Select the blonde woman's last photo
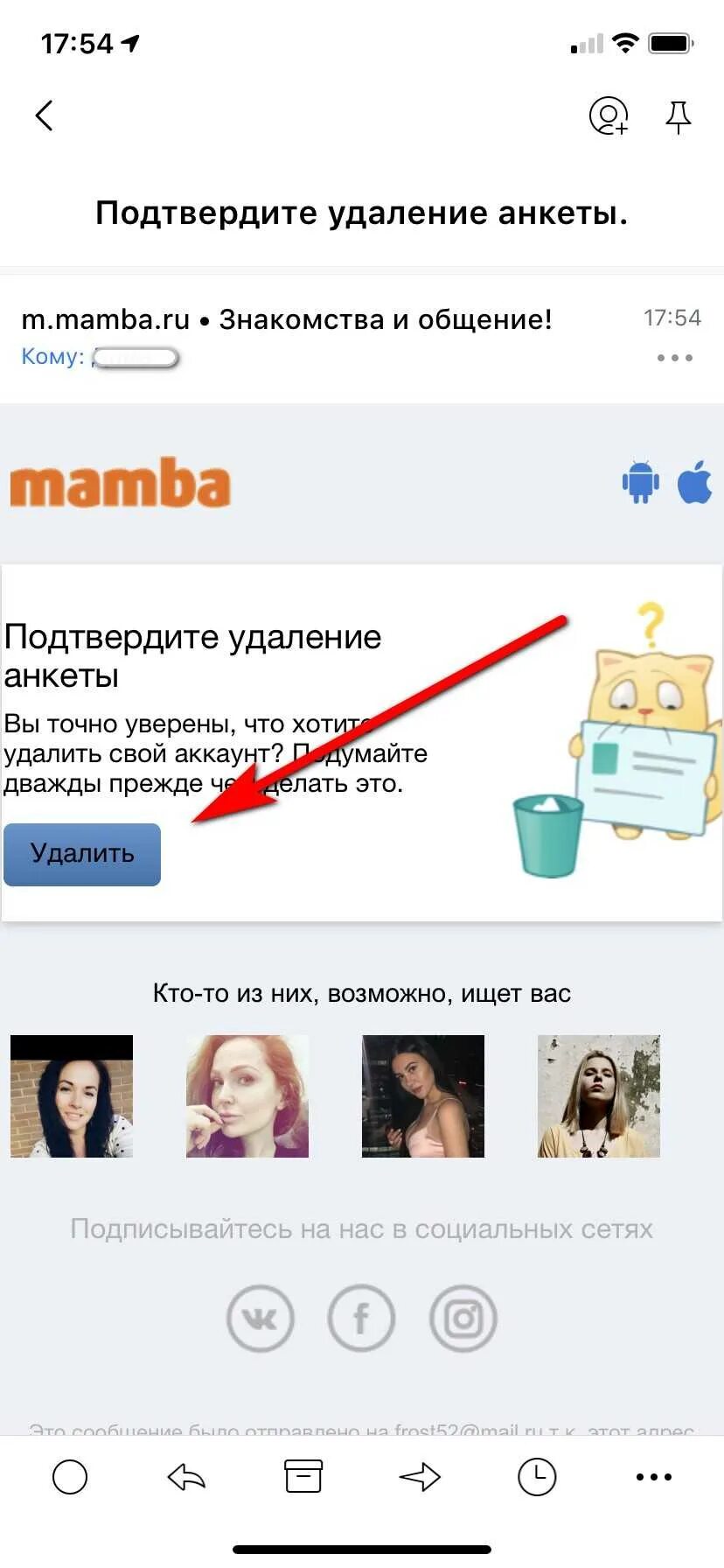This screenshot has height=1568, width=724. (599, 1096)
